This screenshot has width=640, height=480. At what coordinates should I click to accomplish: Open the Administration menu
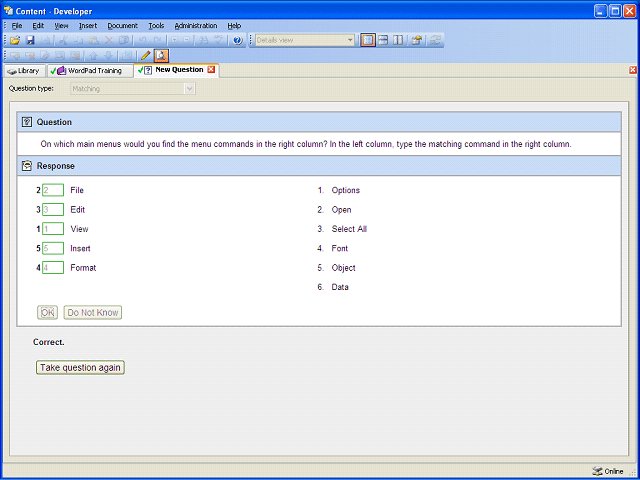point(196,26)
